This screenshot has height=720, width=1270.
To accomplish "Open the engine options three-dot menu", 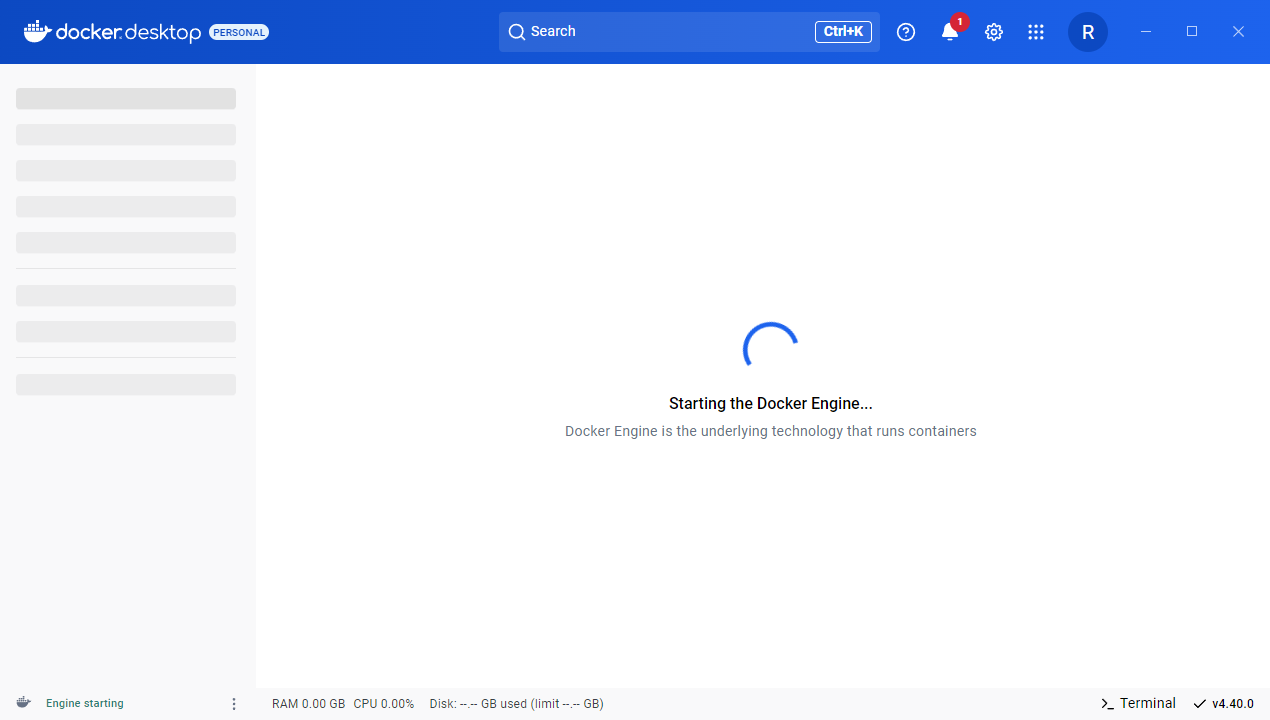I will tap(234, 704).
